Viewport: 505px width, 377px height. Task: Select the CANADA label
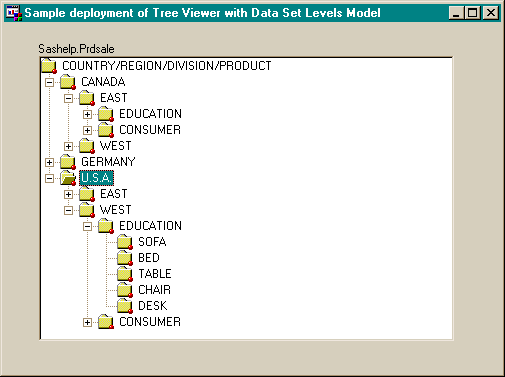103,82
